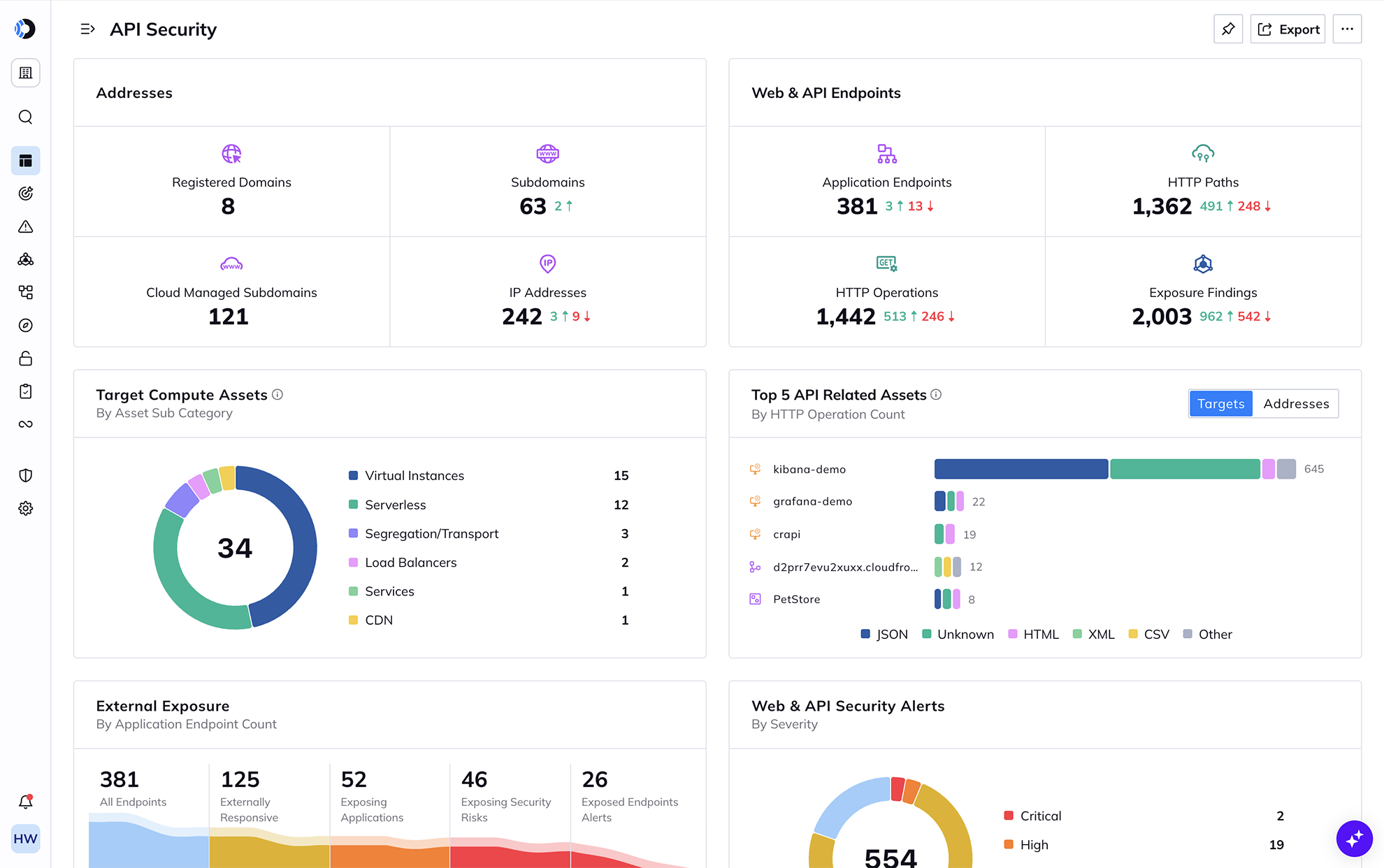Open the info icon beside Target Compute Assets
Image resolution: width=1384 pixels, height=868 pixels.
[277, 394]
